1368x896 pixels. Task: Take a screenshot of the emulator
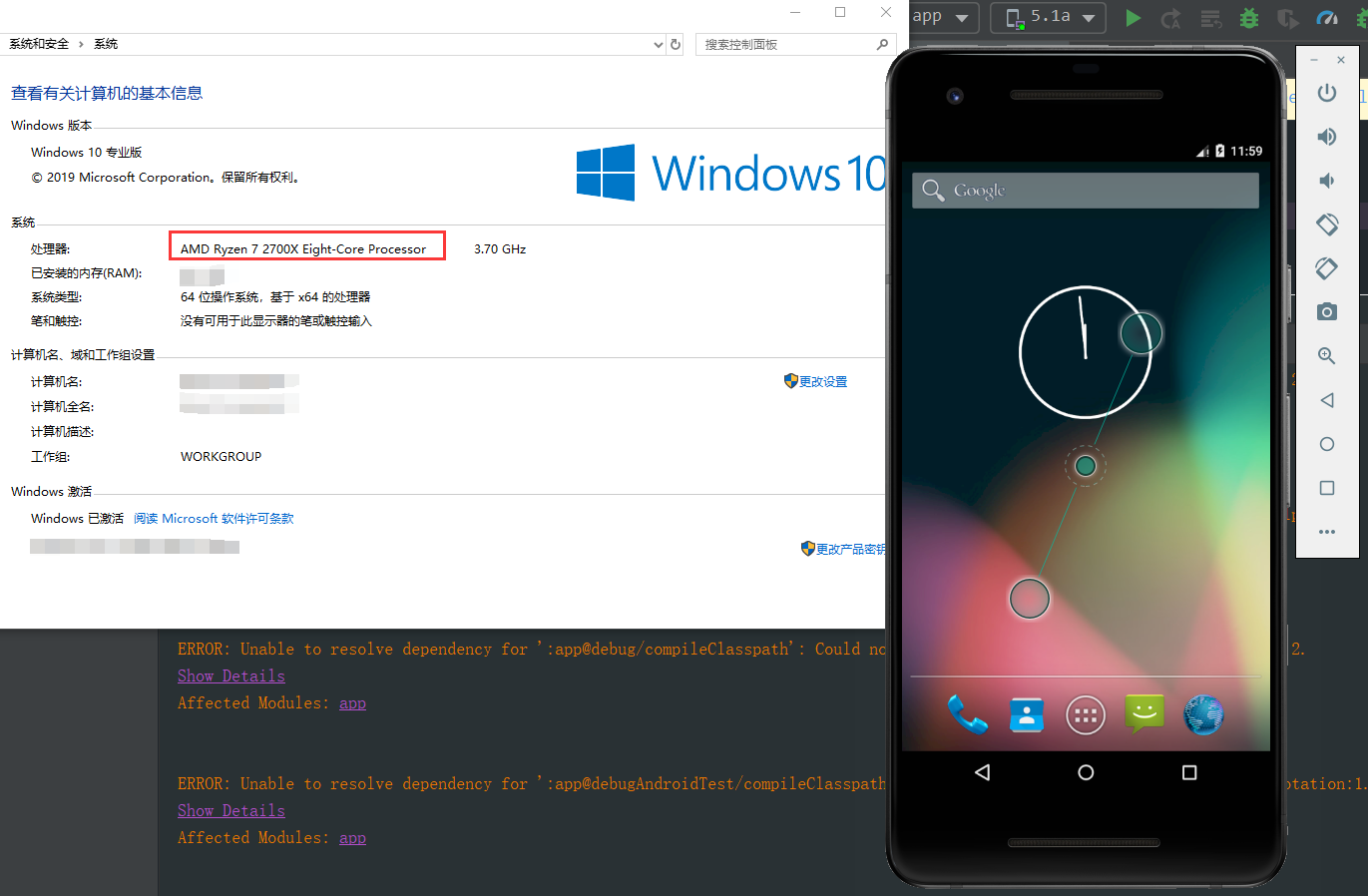click(x=1326, y=311)
